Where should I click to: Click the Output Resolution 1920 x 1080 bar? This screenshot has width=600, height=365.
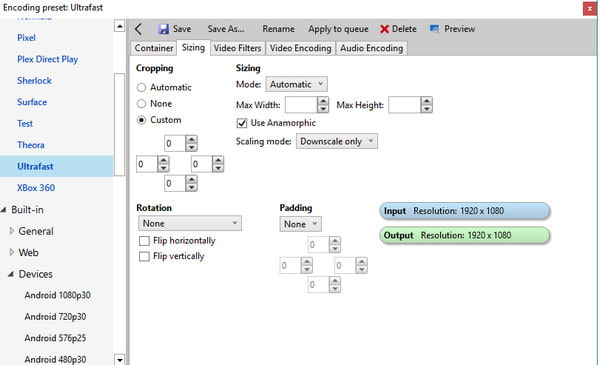pos(465,236)
